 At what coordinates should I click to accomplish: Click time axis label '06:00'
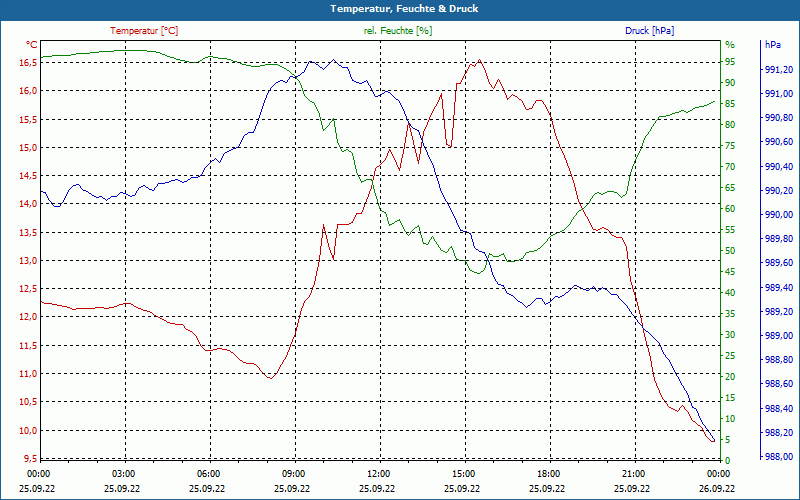208,473
